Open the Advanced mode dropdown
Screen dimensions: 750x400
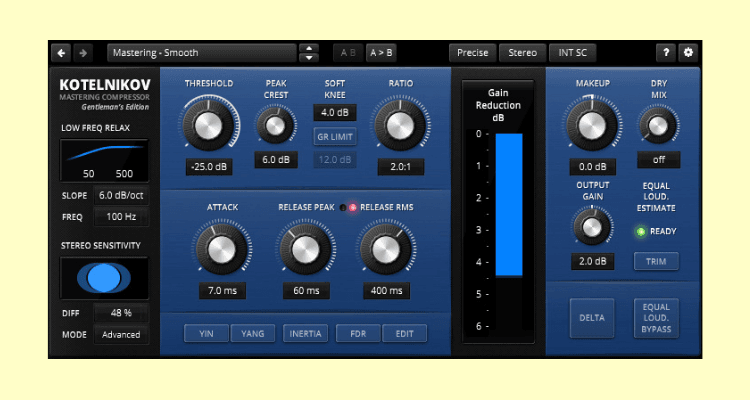121,334
